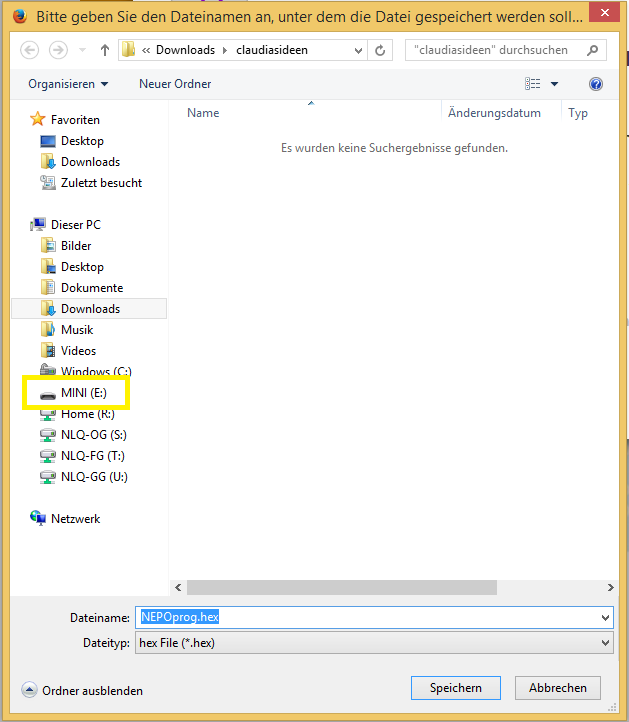The width and height of the screenshot is (629, 722).
Task: Open the Windows (C:) drive
Action: (95, 372)
